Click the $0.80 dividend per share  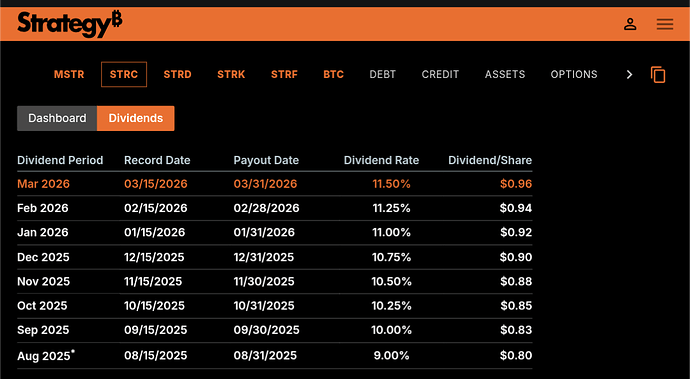pos(516,355)
